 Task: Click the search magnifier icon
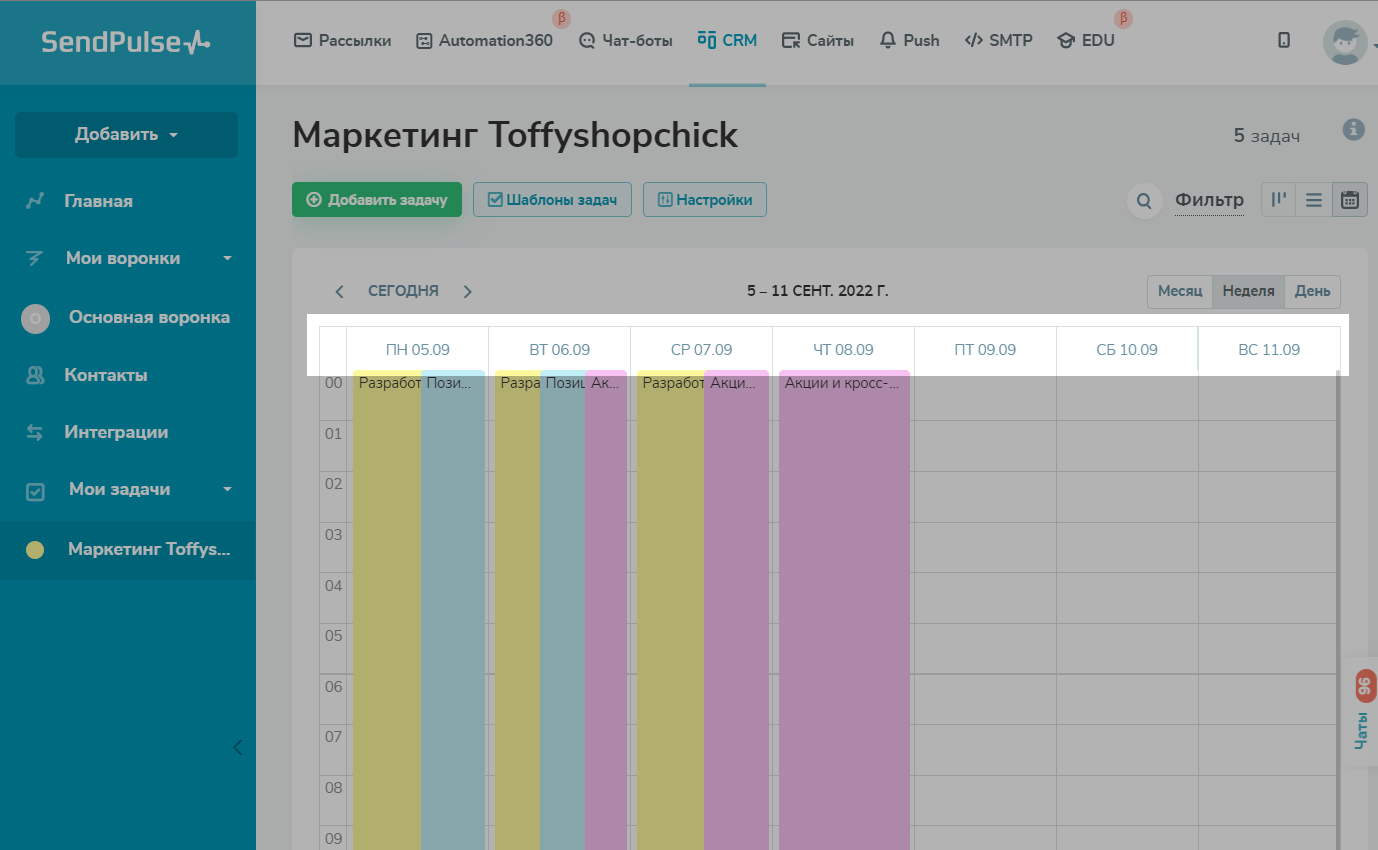click(x=1144, y=200)
